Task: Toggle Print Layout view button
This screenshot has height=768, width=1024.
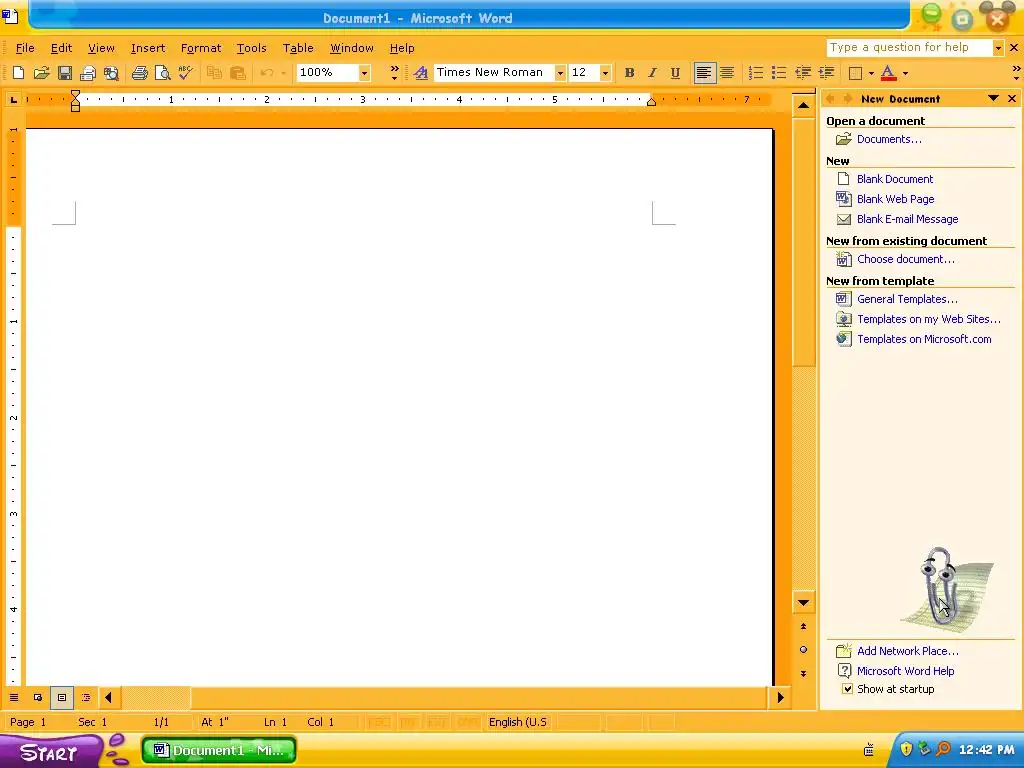Action: pos(62,697)
